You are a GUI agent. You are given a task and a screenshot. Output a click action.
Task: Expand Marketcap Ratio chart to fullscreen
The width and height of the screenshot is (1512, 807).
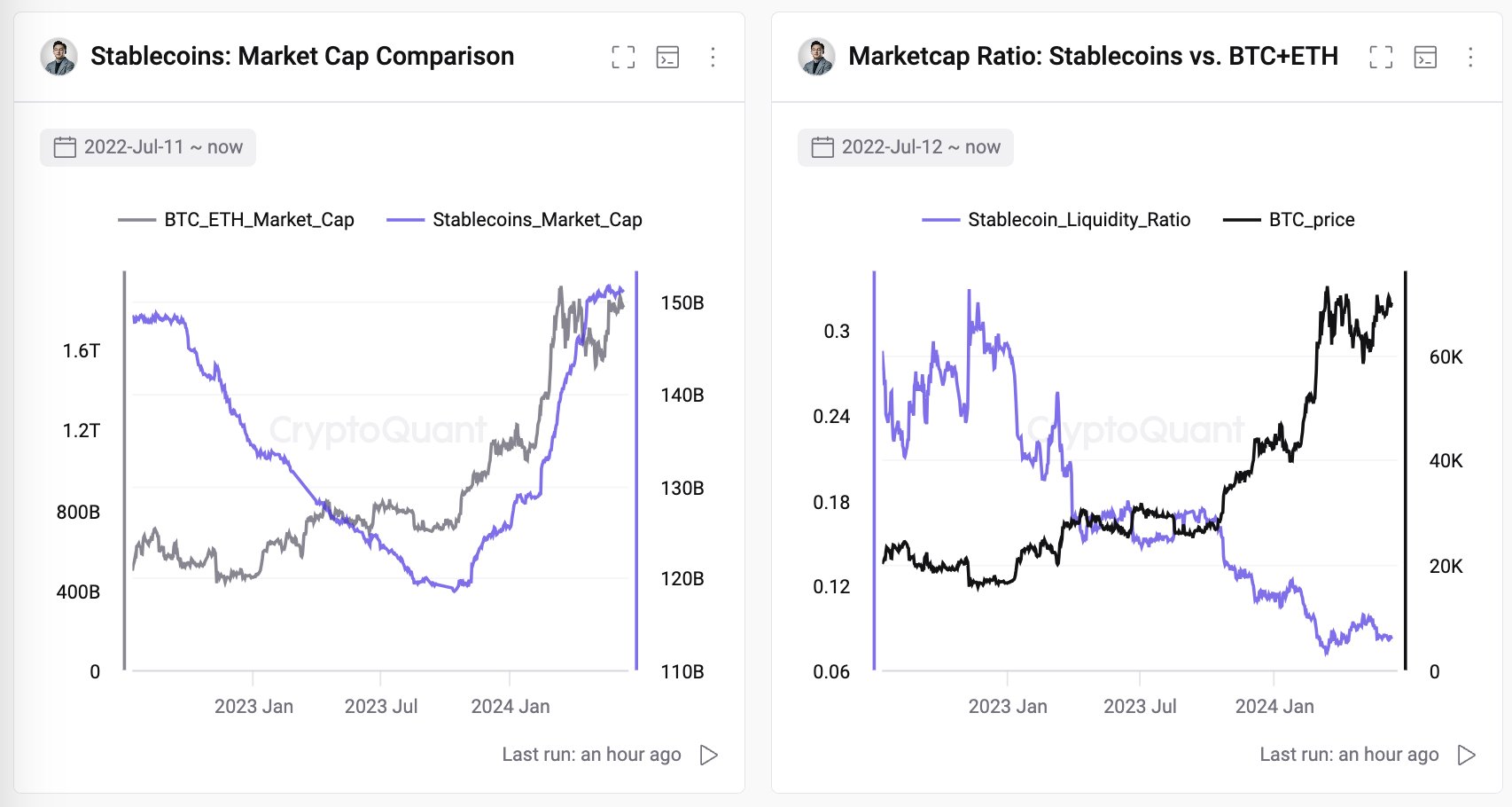click(1381, 58)
